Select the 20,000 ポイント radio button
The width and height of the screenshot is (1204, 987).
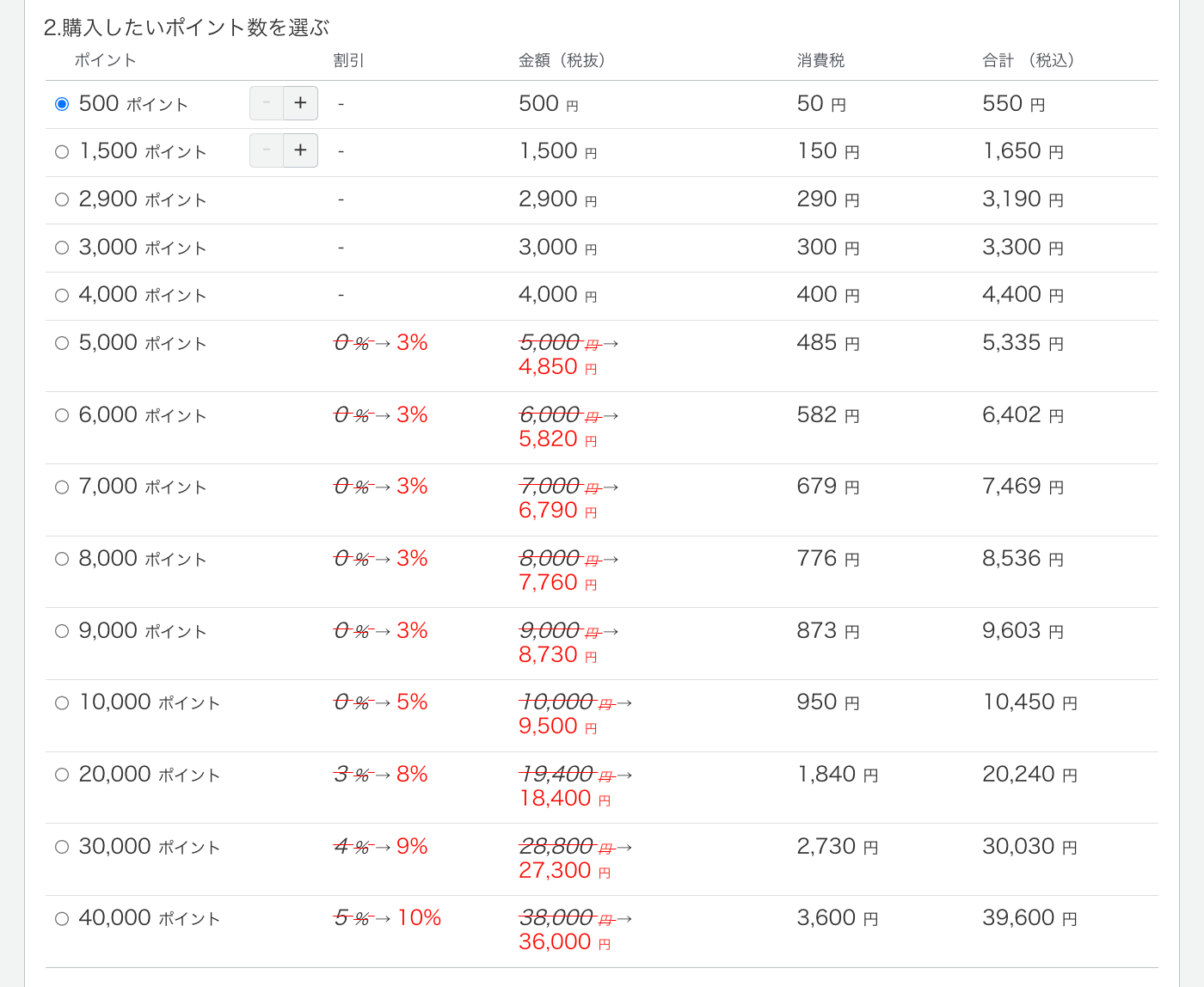pyautogui.click(x=62, y=775)
